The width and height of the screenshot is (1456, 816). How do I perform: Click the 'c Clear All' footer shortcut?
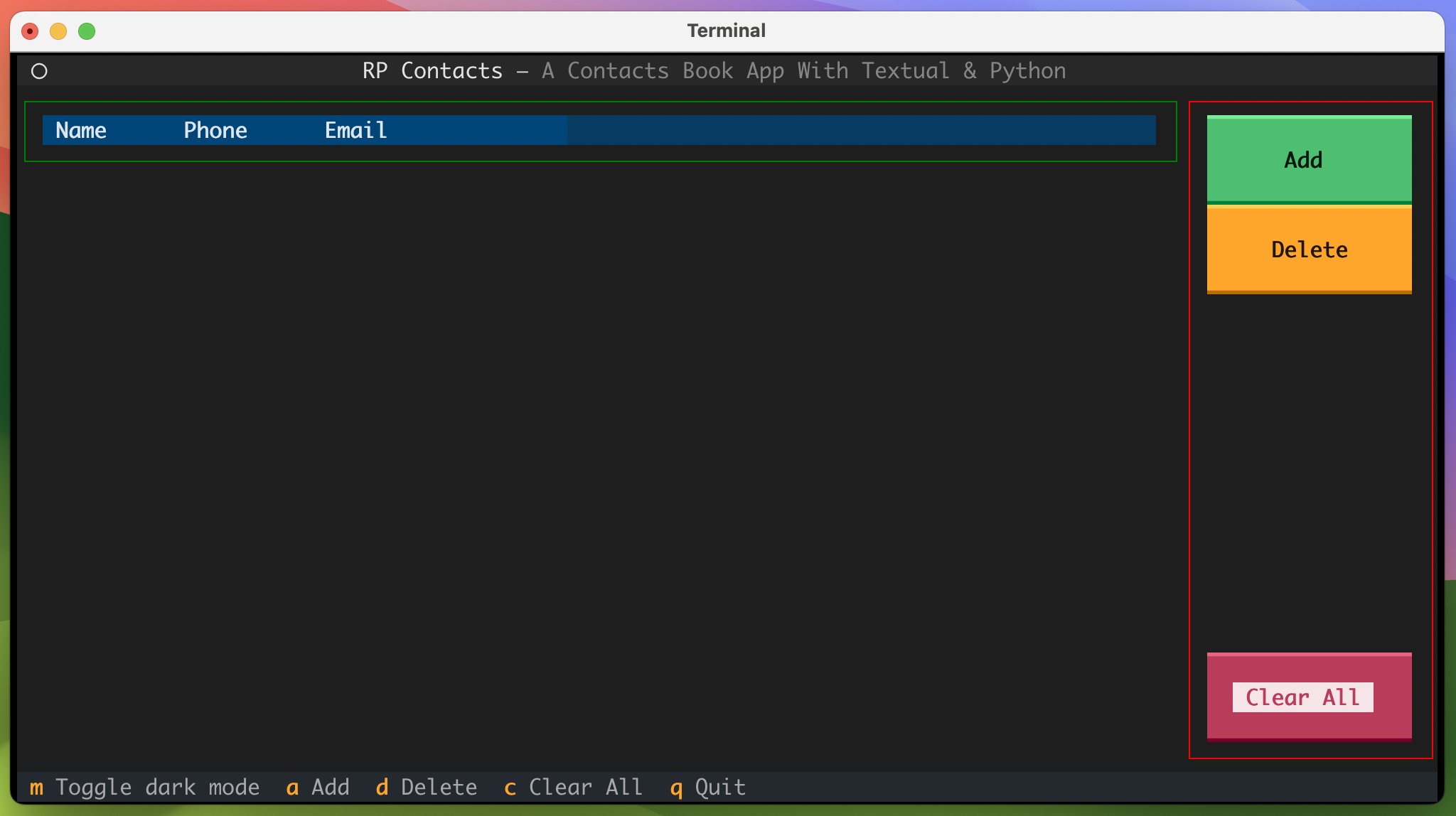click(x=573, y=788)
